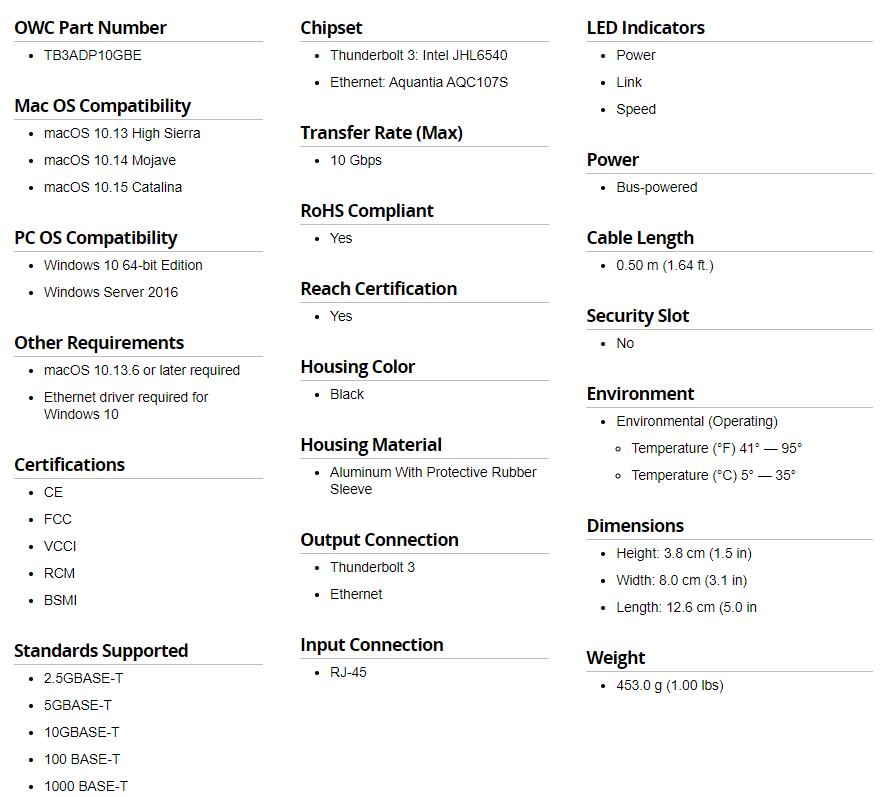Click Temperature (°C) 5° — 35° line
Image resolution: width=895 pixels, height=797 pixels.
713,475
